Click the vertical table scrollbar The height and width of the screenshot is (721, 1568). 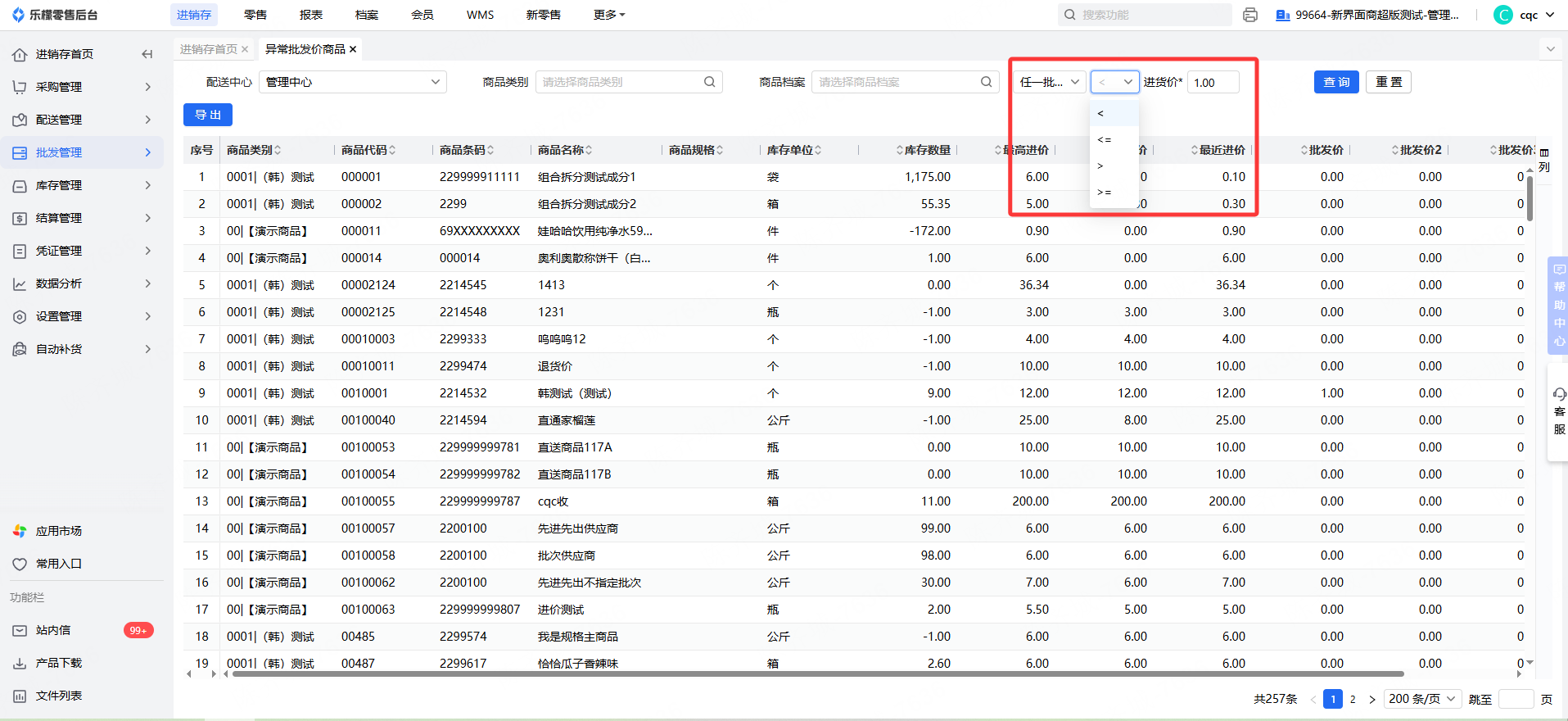[1530, 198]
